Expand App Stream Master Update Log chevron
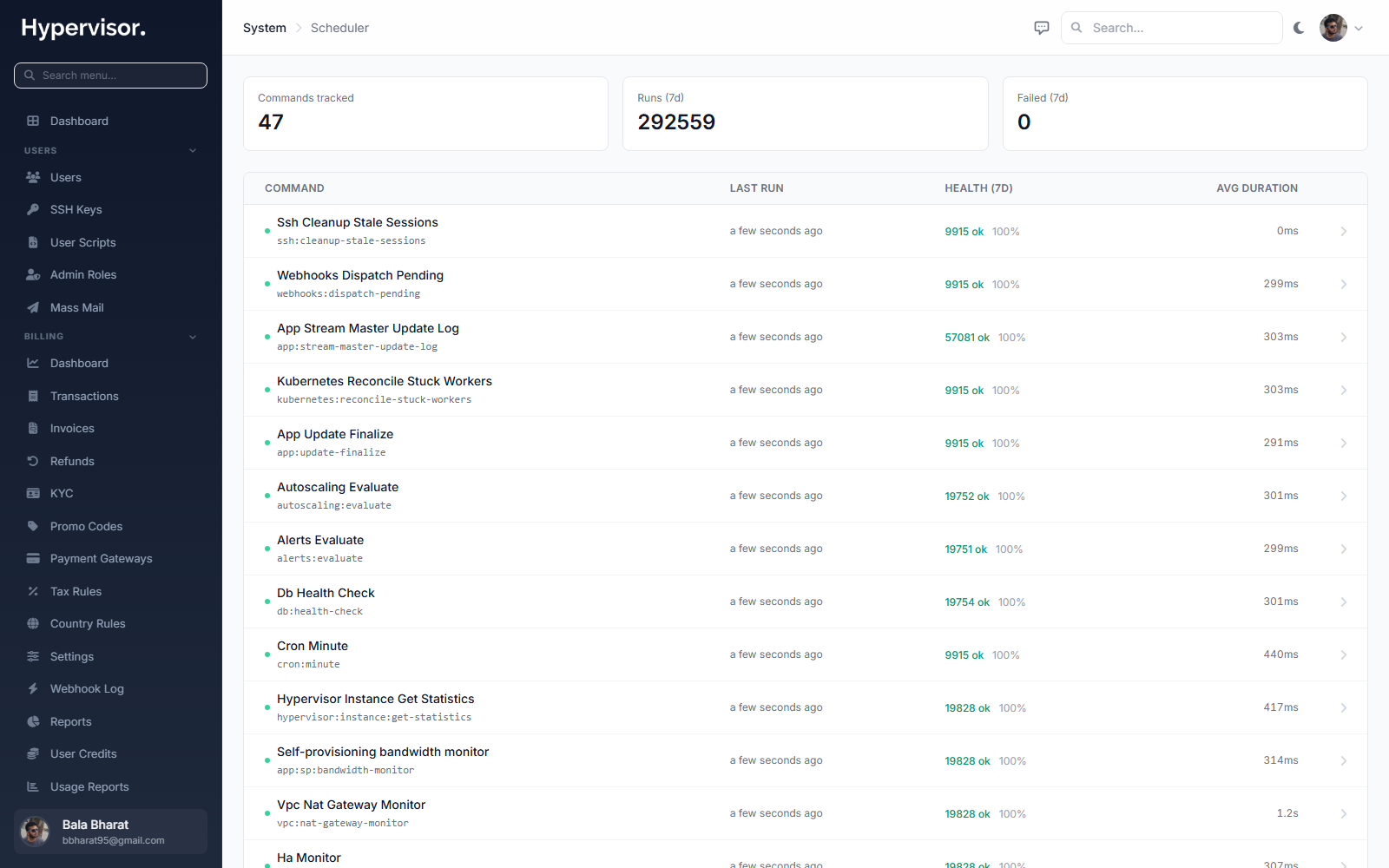The height and width of the screenshot is (868, 1389). [x=1344, y=337]
